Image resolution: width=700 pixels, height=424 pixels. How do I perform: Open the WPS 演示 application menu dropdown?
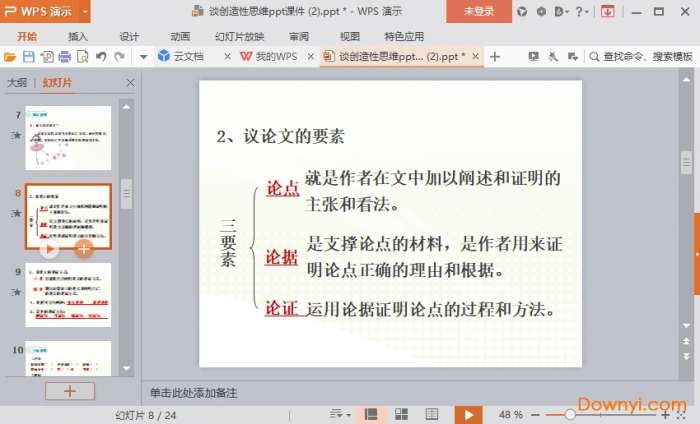pyautogui.click(x=85, y=11)
